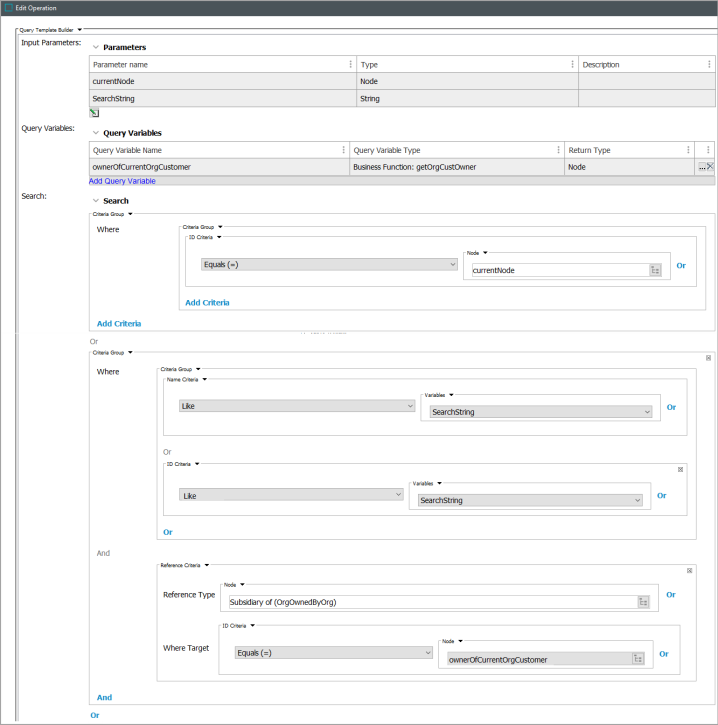Open ID Criteria SearchString variable dropdown

point(530,500)
